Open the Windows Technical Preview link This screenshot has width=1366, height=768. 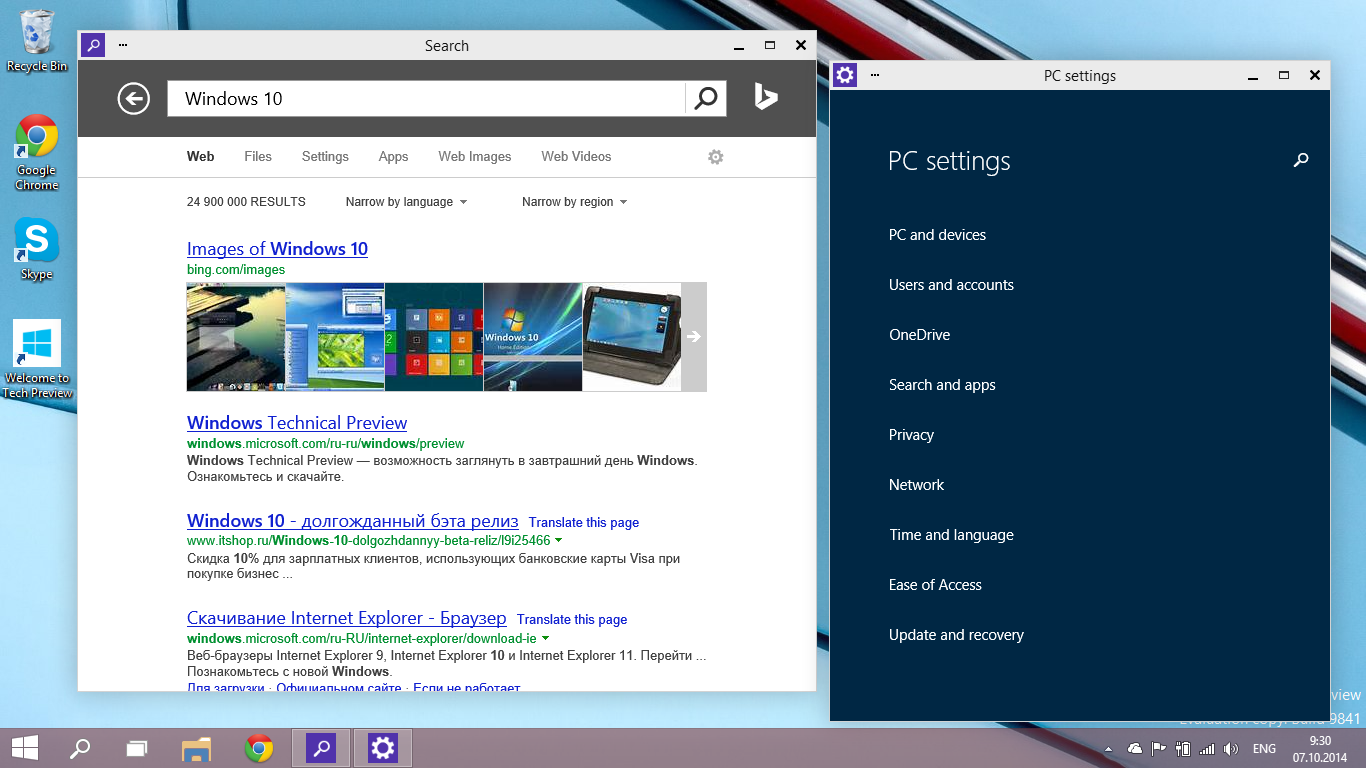(x=297, y=423)
